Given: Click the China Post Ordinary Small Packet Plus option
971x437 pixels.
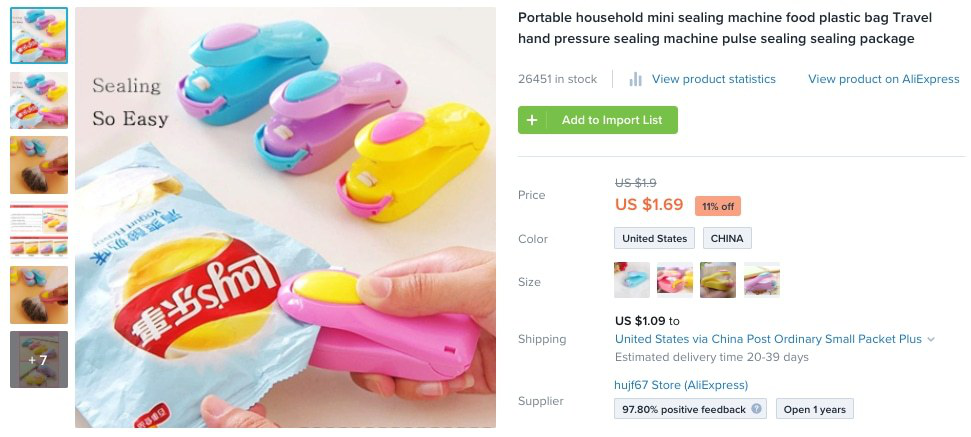Looking at the screenshot, I should [768, 339].
